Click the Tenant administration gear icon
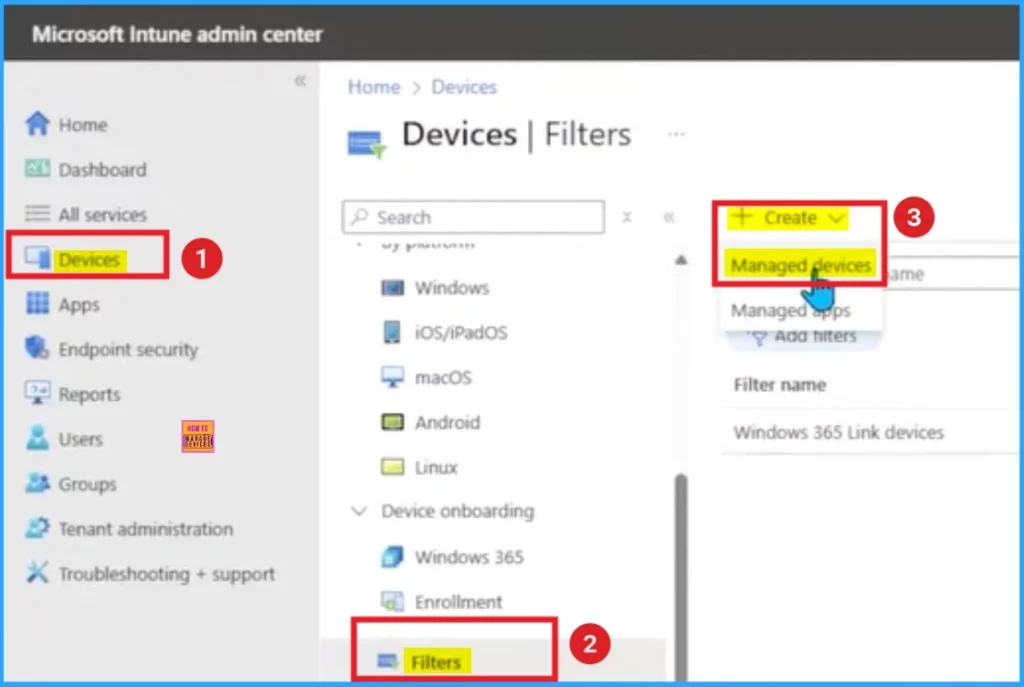Viewport: 1024px width, 687px height. pos(37,528)
